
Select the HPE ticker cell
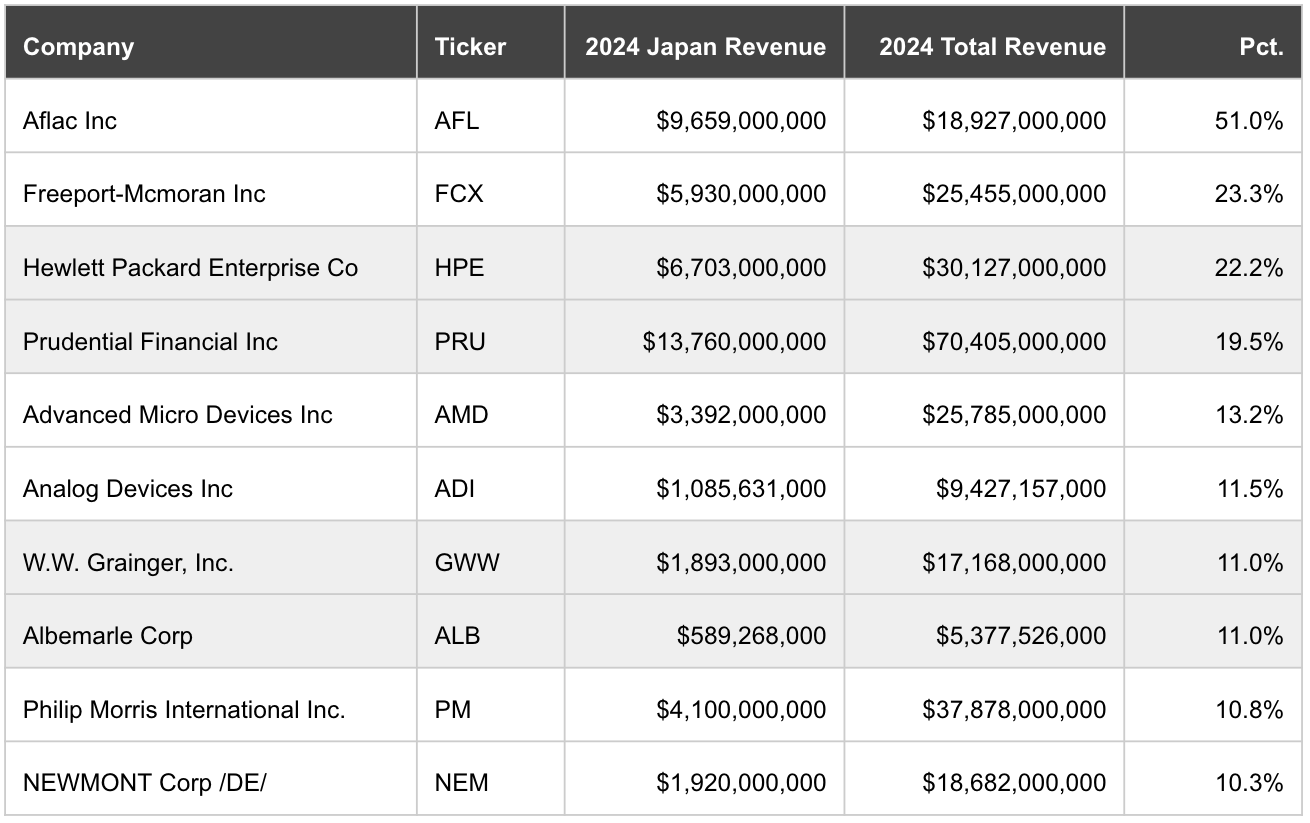click(490, 263)
